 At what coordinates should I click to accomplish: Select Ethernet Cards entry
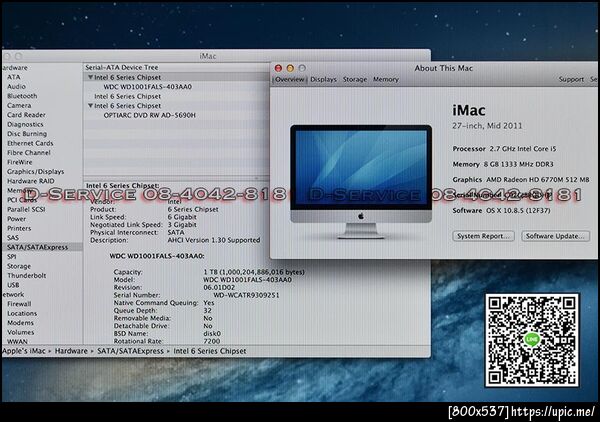[x=30, y=143]
